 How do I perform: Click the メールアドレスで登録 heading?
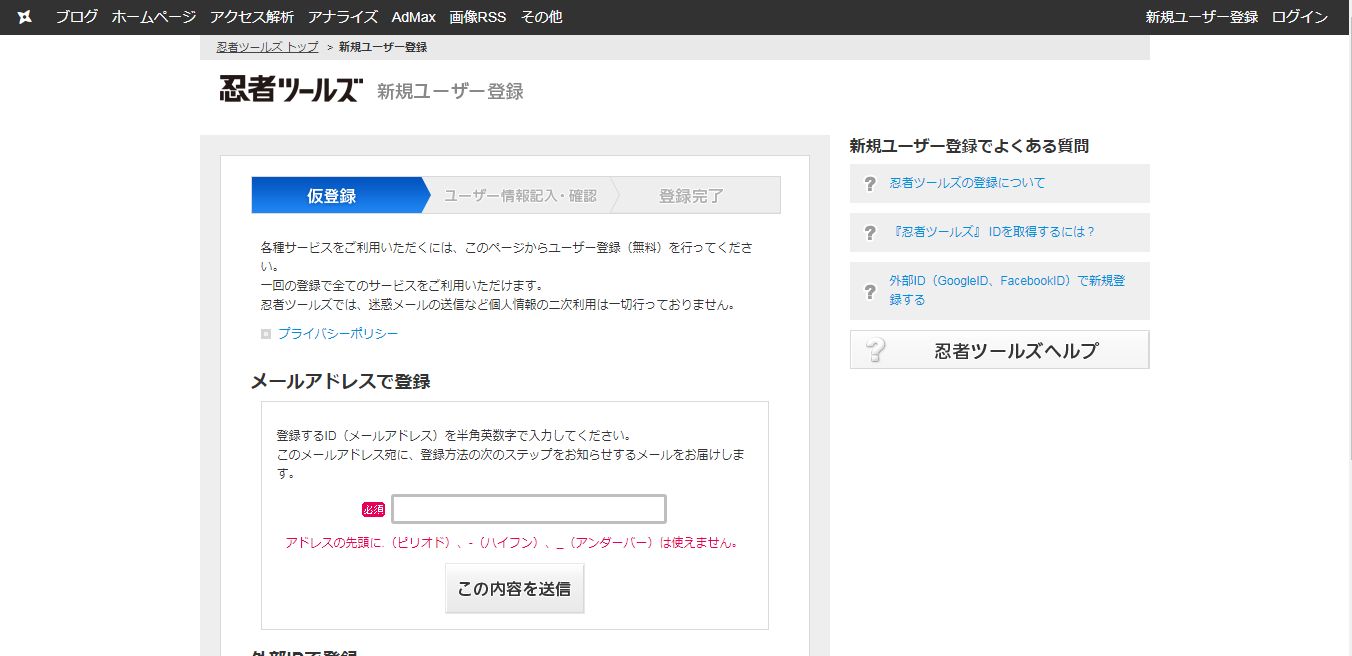[340, 381]
